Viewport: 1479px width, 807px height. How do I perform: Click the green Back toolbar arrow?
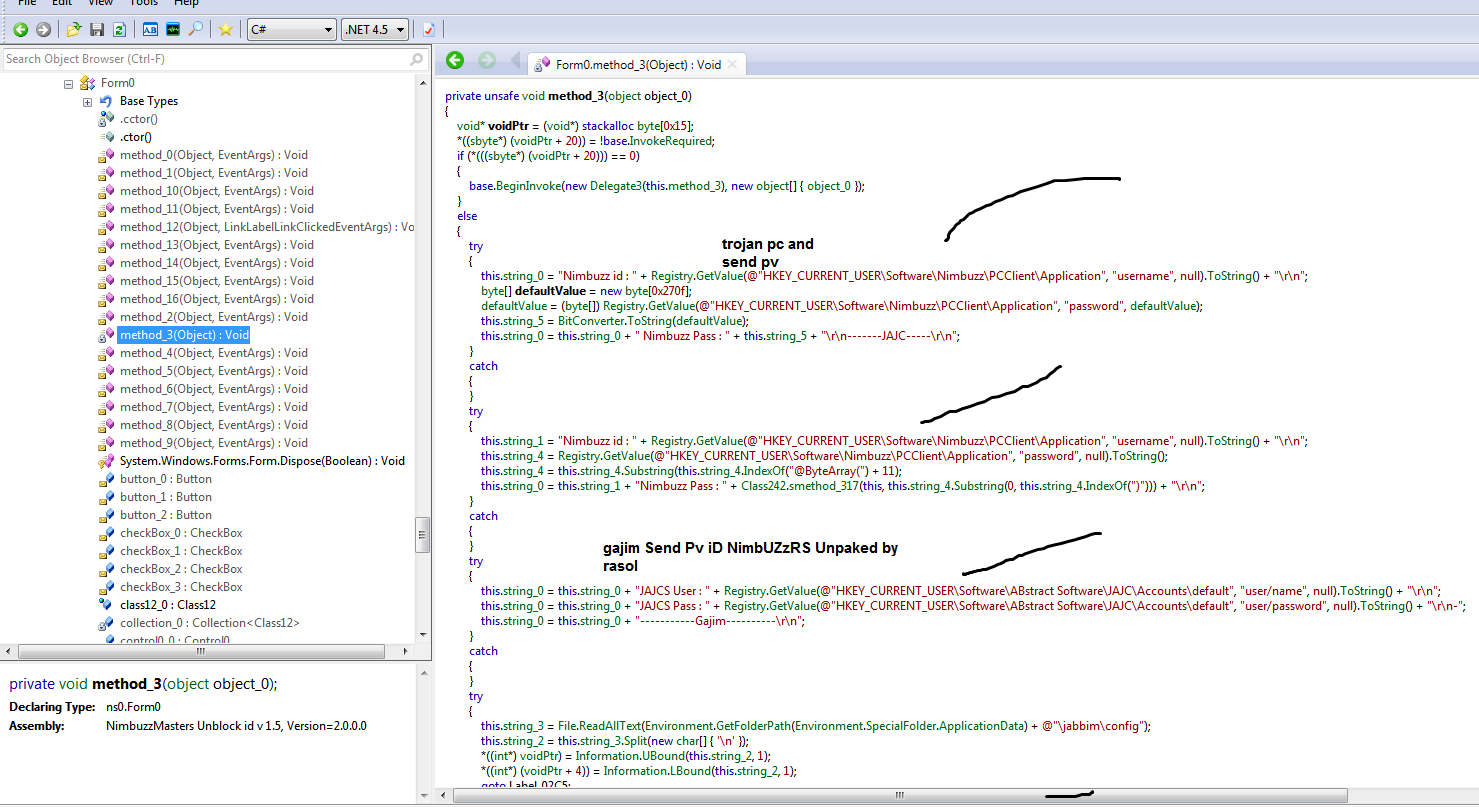(x=19, y=30)
